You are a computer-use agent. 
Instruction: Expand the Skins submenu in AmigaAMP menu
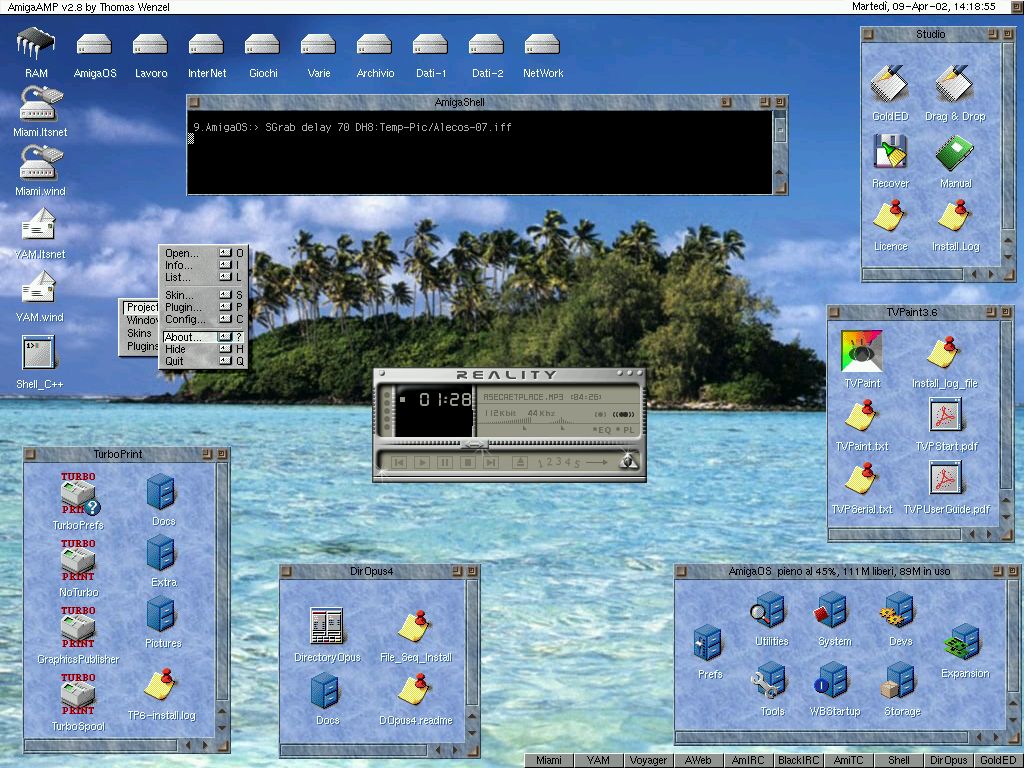pyautogui.click(x=140, y=333)
